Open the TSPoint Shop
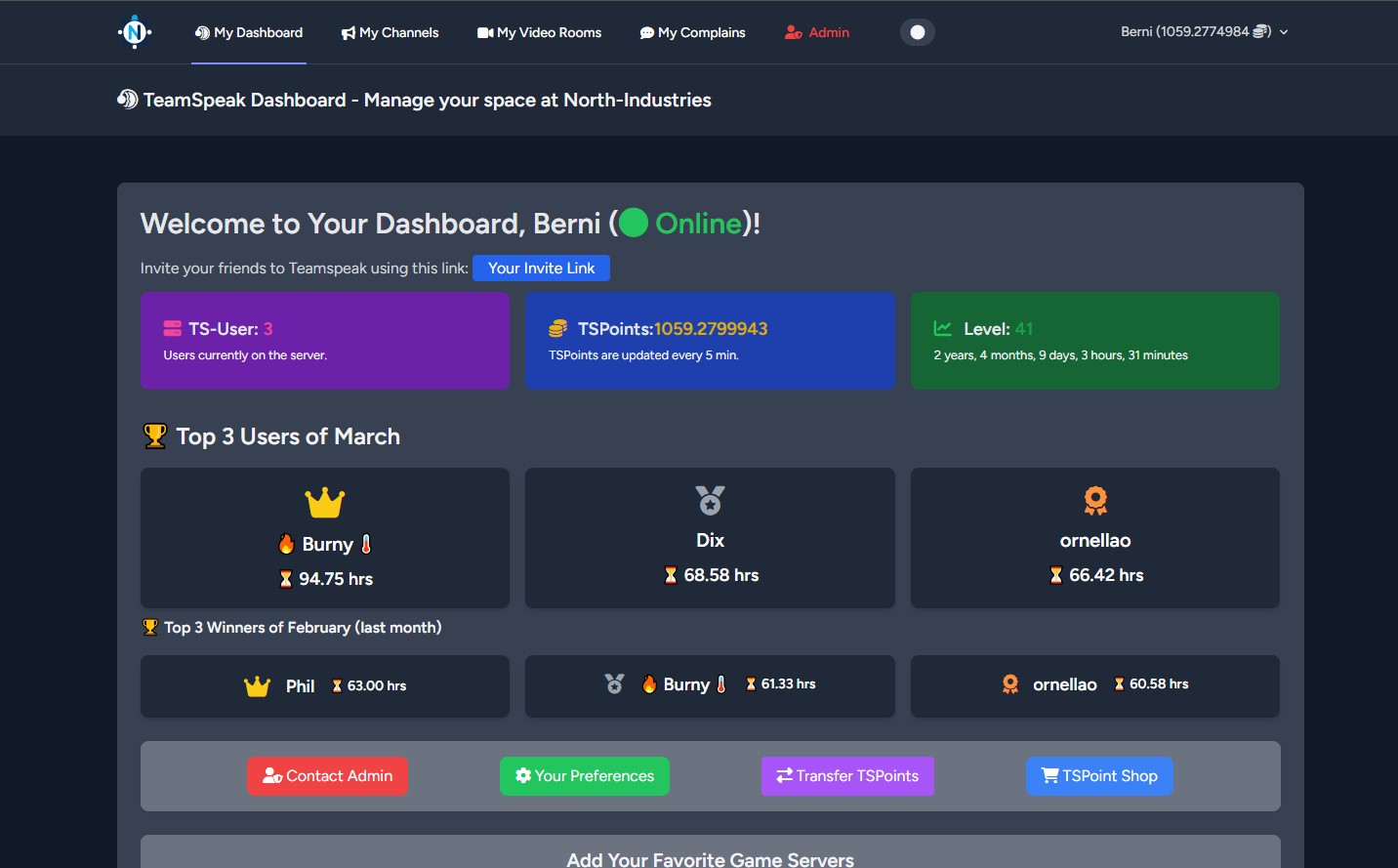Screen dimensions: 1398x868 tap(1099, 776)
